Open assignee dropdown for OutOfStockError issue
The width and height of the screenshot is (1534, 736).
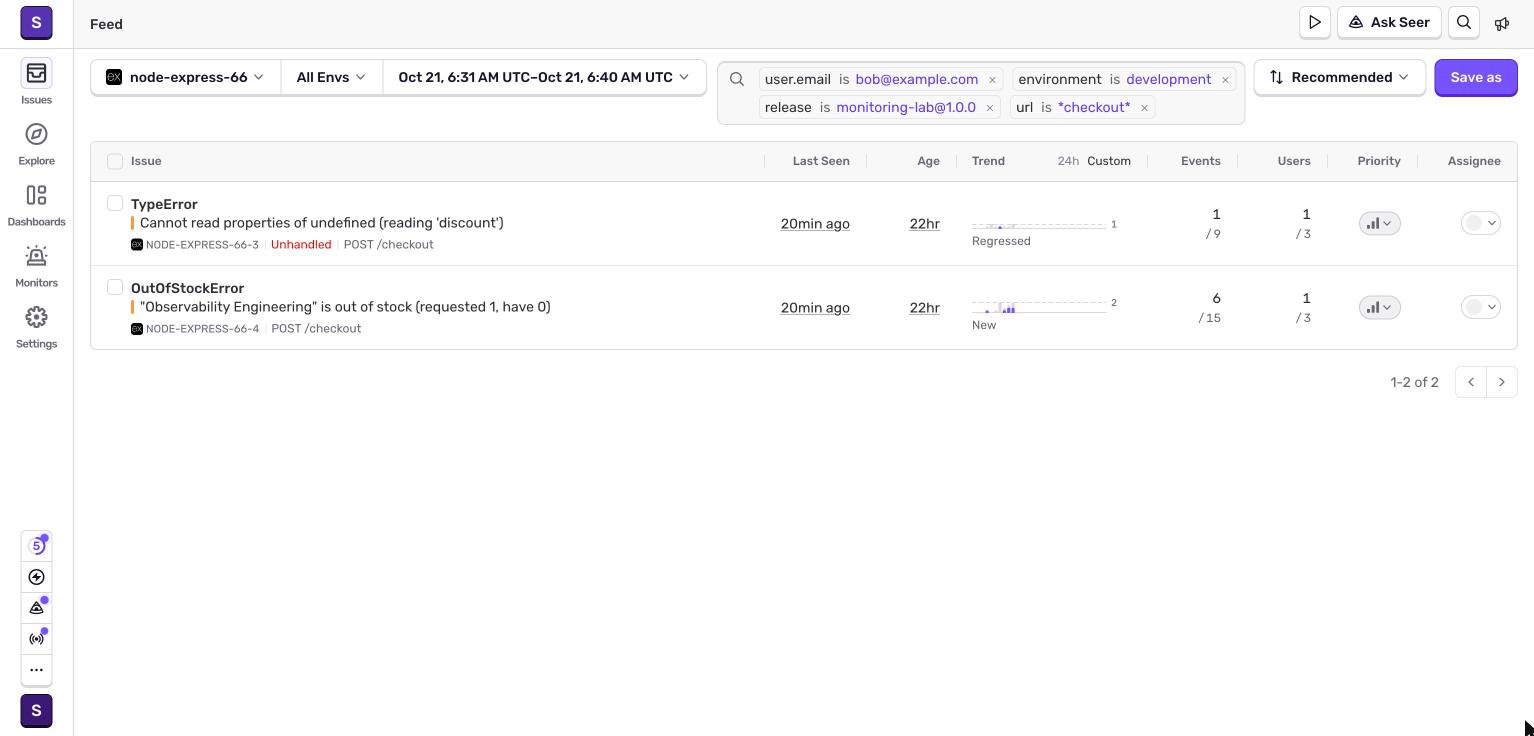pos(1480,307)
